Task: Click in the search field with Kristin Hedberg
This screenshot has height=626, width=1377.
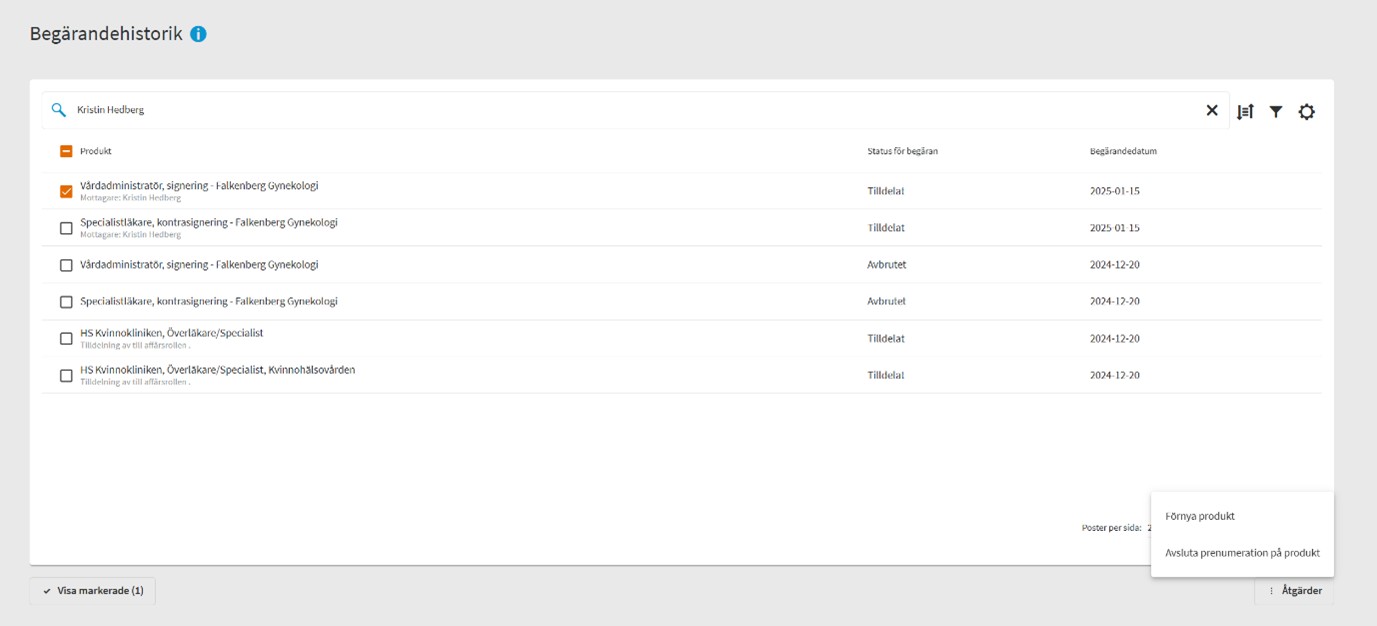Action: coord(600,110)
